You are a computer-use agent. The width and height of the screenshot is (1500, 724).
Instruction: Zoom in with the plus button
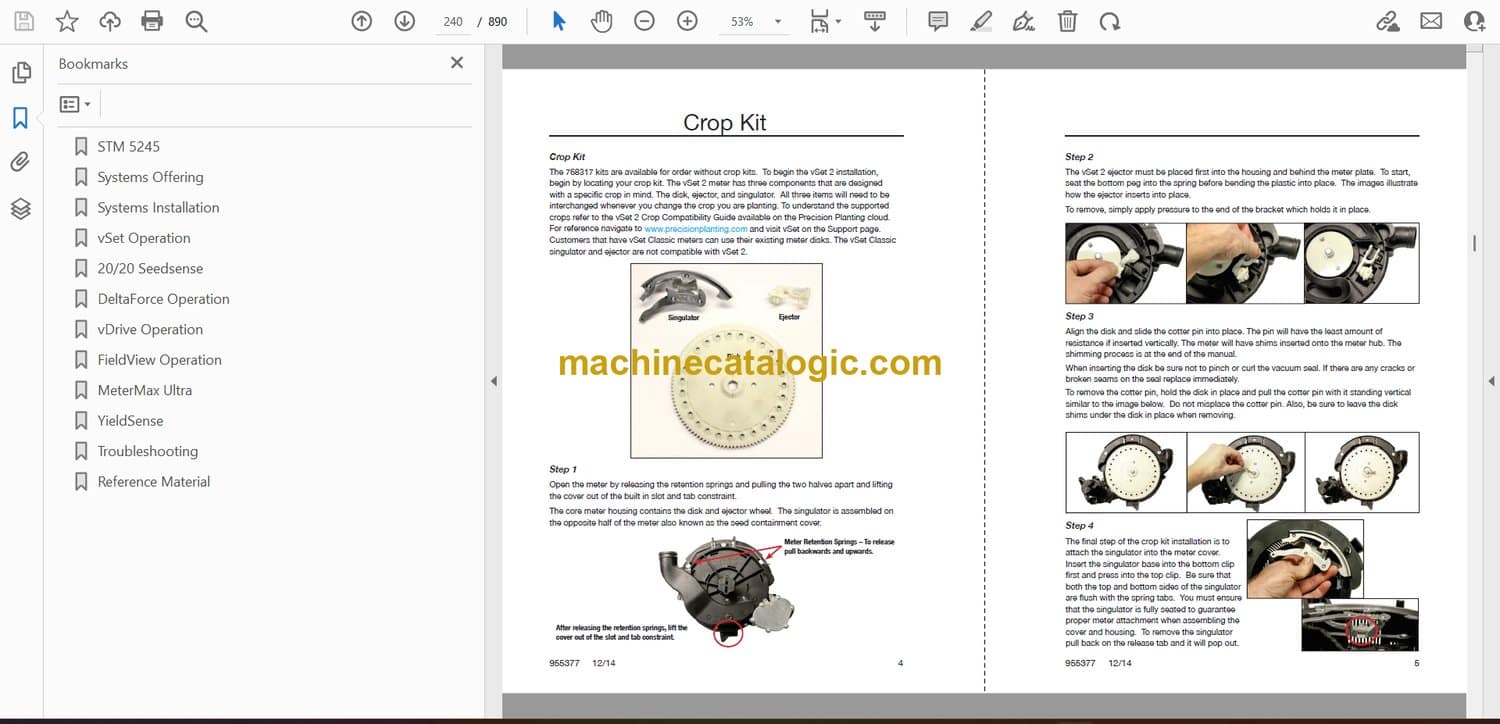687,21
